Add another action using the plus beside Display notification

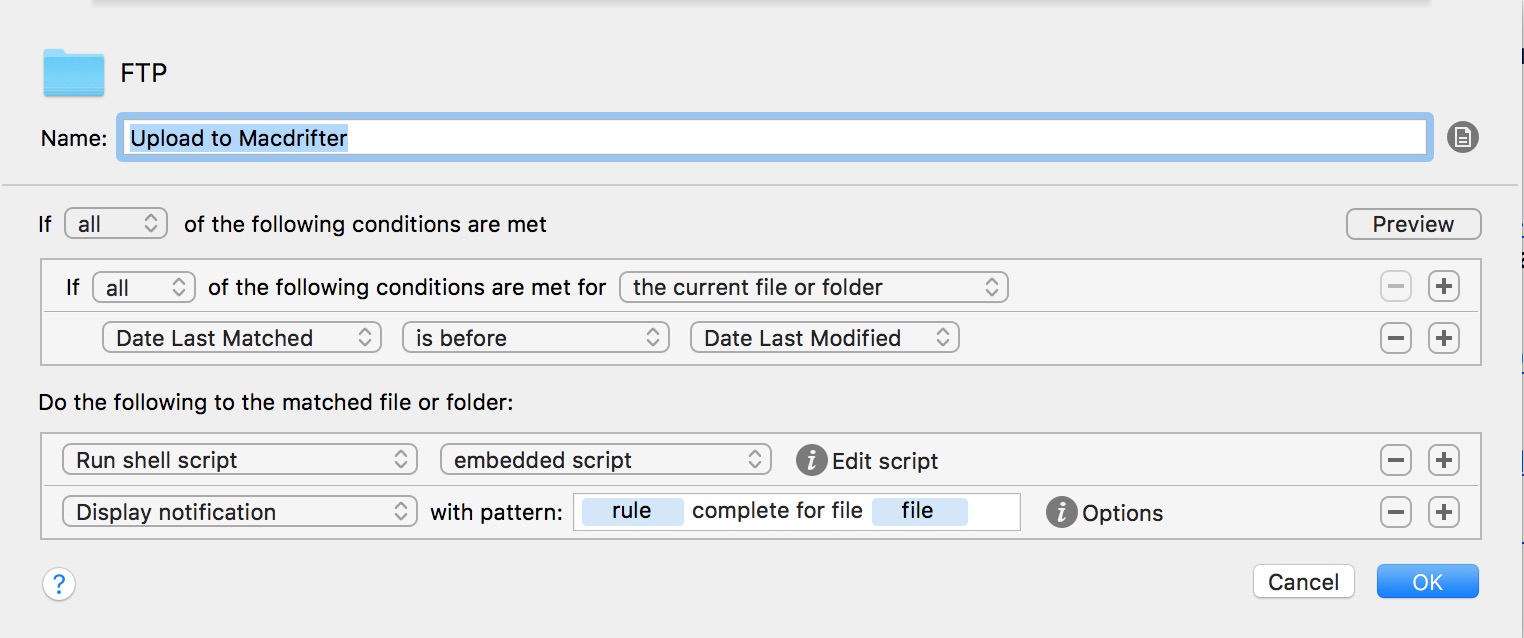click(1443, 512)
